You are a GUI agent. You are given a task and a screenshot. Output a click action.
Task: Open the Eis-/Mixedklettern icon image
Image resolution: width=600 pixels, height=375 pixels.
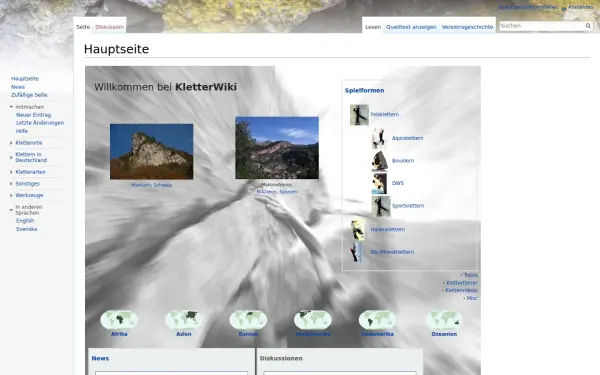click(357, 252)
